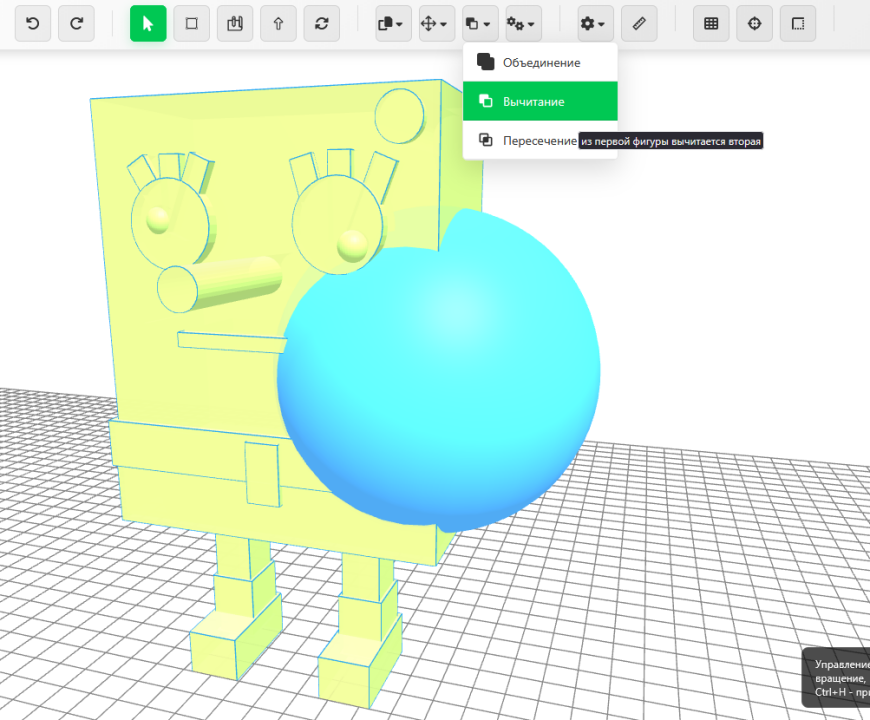
Task: Select the box/rectangle shape tool
Action: tap(191, 23)
